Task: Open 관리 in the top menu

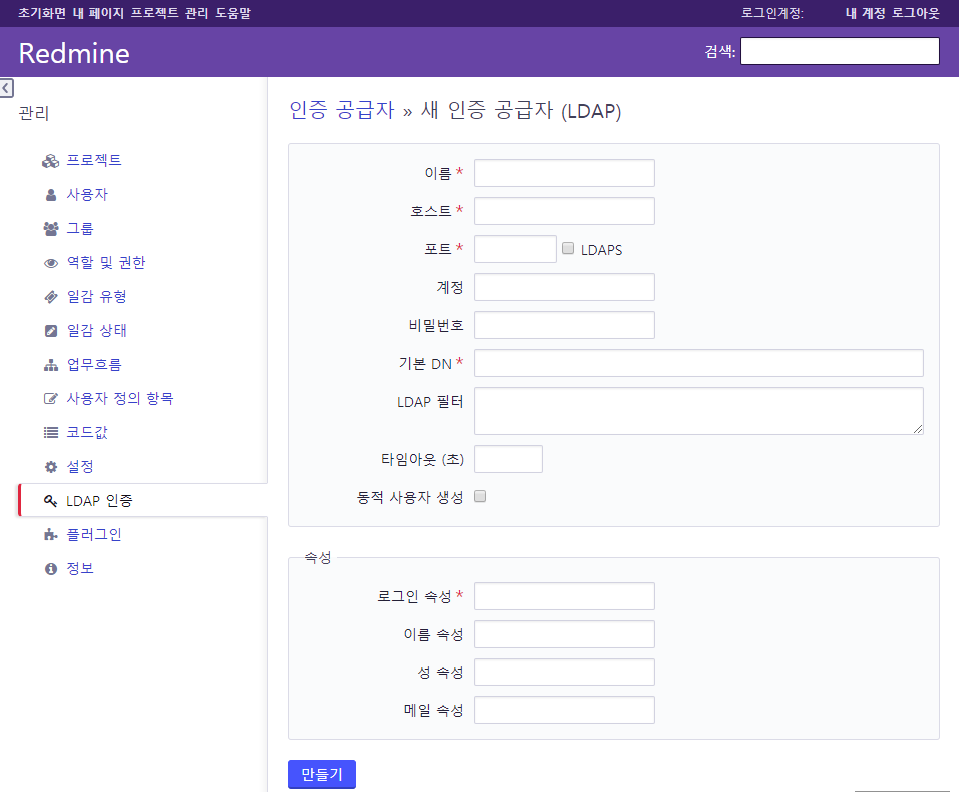Action: 196,13
